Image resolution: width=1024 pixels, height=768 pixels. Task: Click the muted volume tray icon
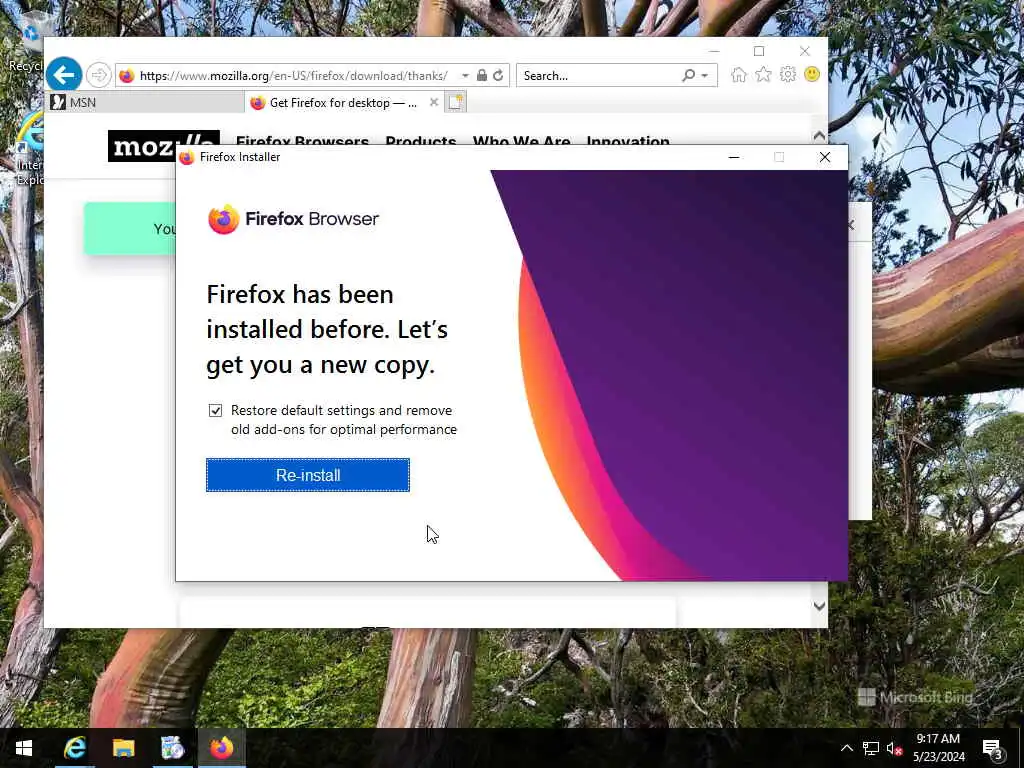895,748
